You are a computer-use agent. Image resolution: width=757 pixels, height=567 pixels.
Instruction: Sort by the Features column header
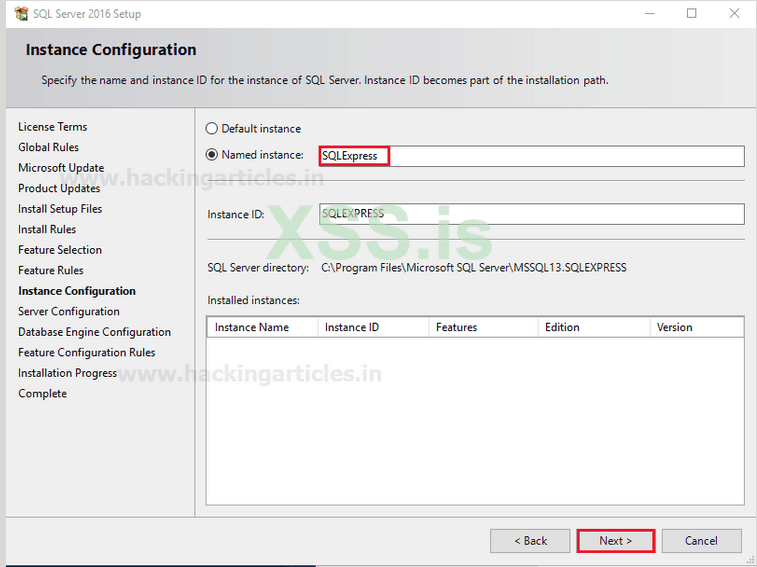pyautogui.click(x=483, y=327)
